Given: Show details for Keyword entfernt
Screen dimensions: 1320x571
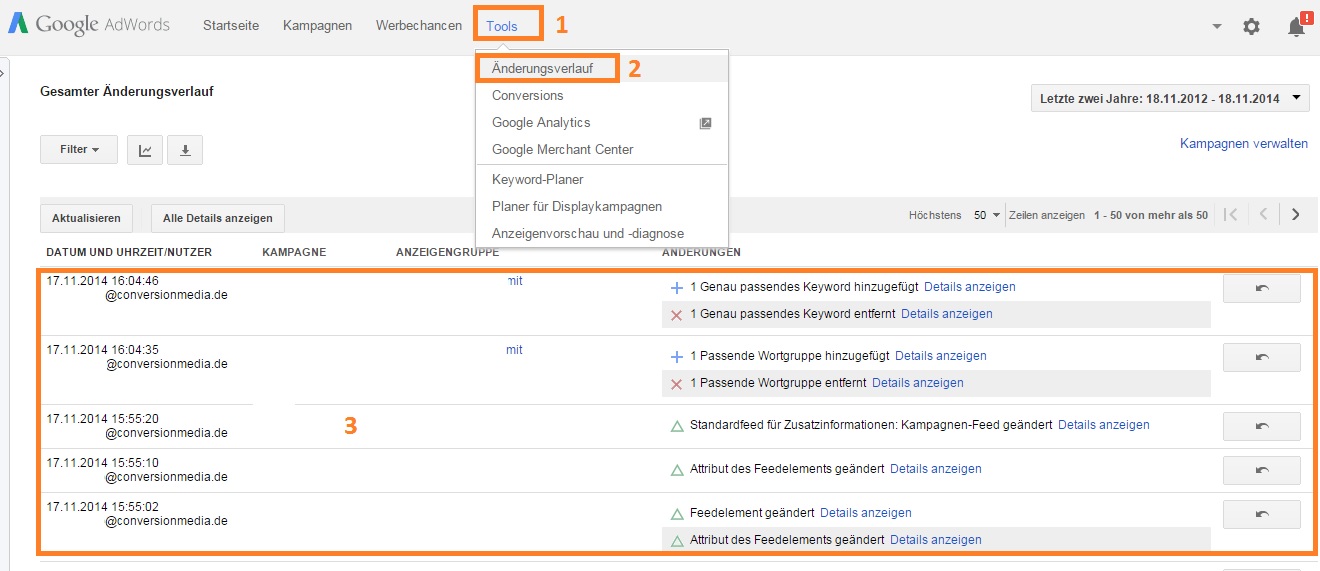Looking at the screenshot, I should pyautogui.click(x=947, y=314).
